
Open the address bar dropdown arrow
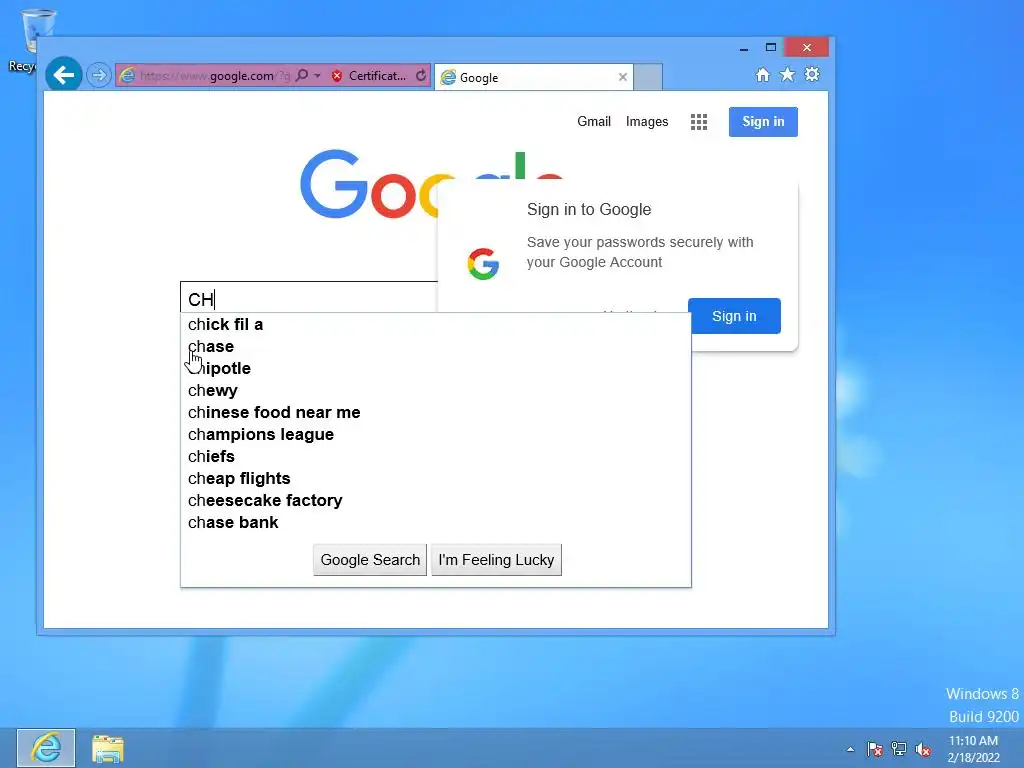(317, 76)
